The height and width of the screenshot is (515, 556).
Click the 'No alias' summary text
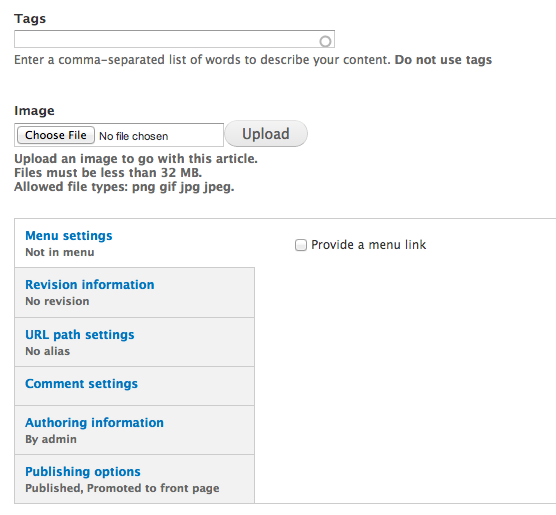(48, 351)
